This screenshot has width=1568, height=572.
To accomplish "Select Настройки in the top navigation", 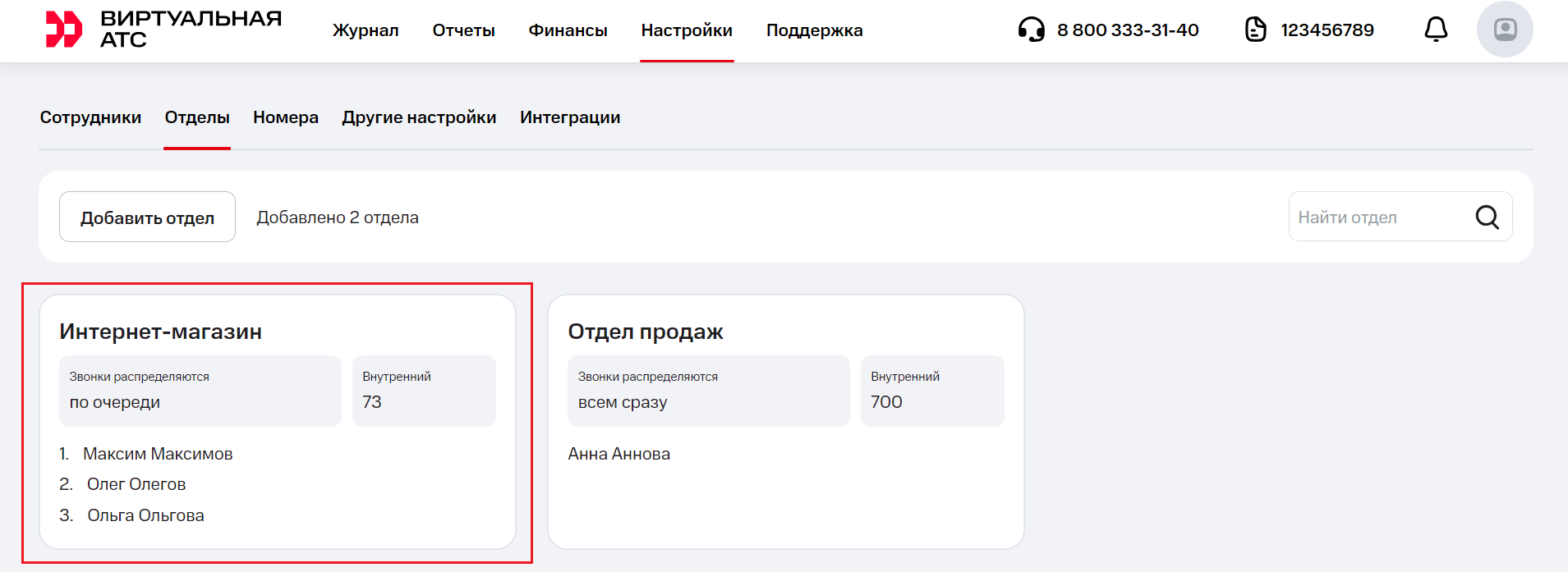I will 687,30.
